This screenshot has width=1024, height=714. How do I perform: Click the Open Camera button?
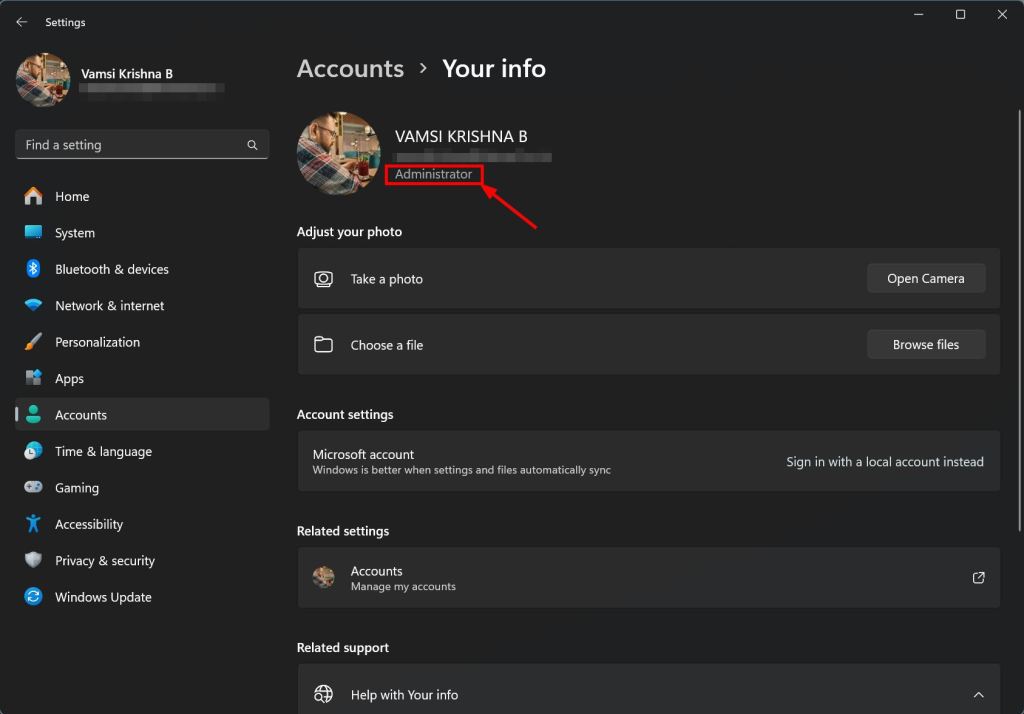coord(925,278)
